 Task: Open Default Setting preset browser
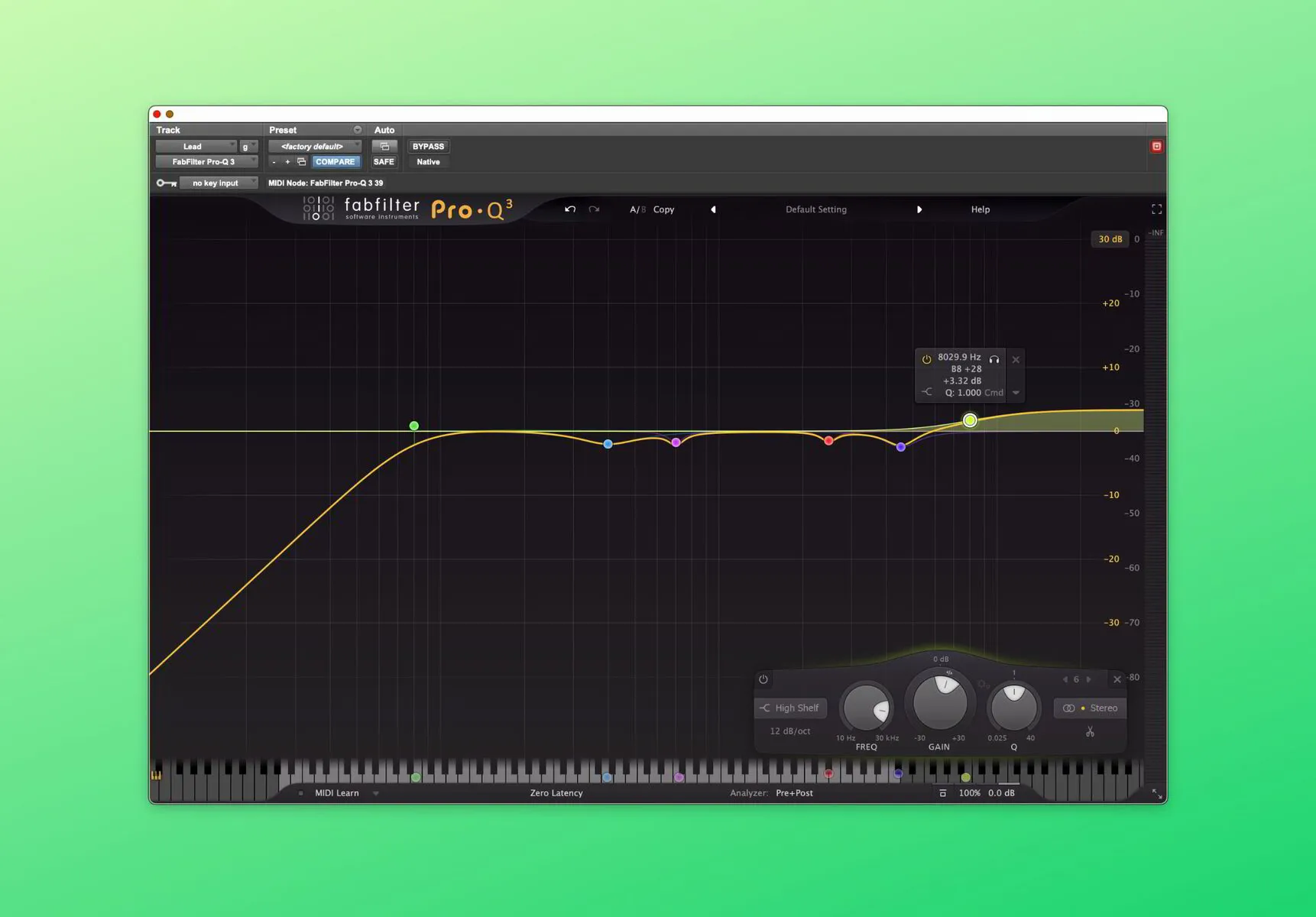pyautogui.click(x=816, y=209)
